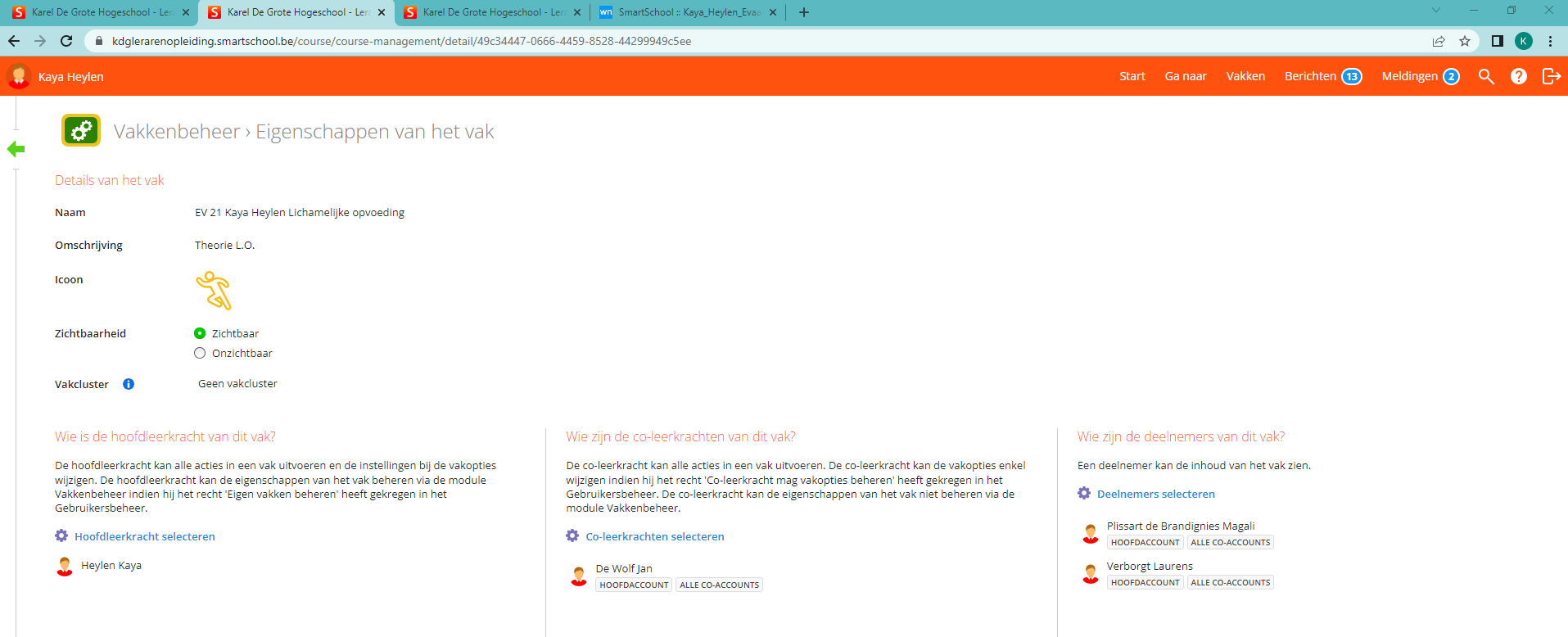Click the yellow running figure course icon

(x=214, y=291)
